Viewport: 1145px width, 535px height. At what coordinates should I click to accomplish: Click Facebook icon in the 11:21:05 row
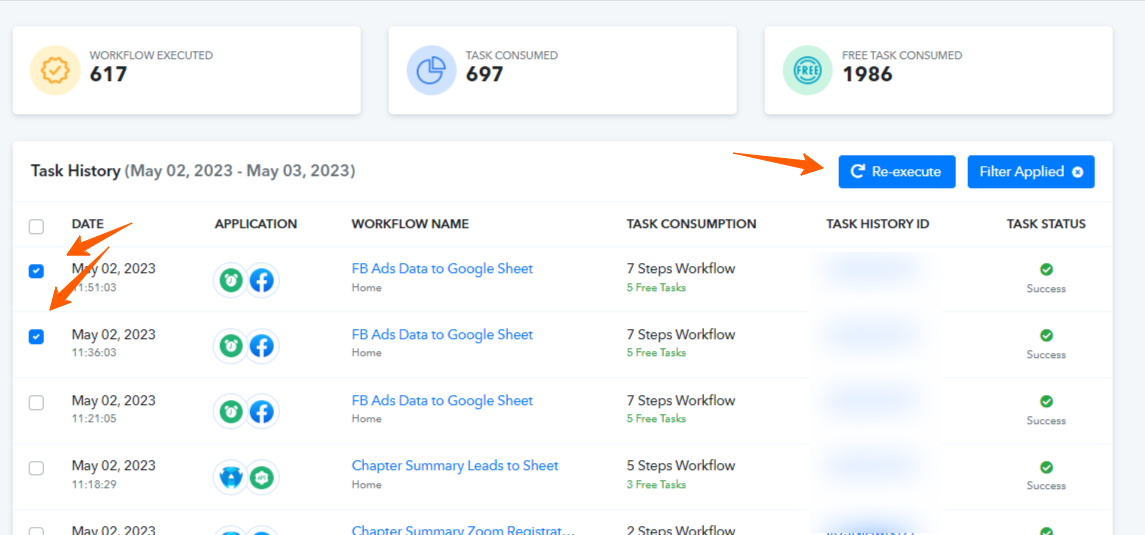(x=262, y=412)
